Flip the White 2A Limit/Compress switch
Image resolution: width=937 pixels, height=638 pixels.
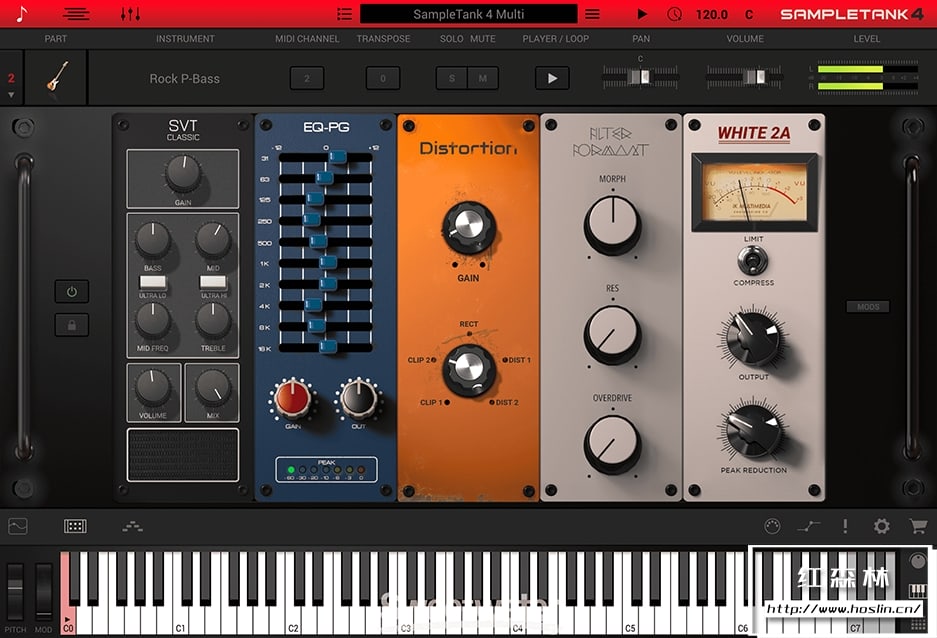click(x=752, y=260)
